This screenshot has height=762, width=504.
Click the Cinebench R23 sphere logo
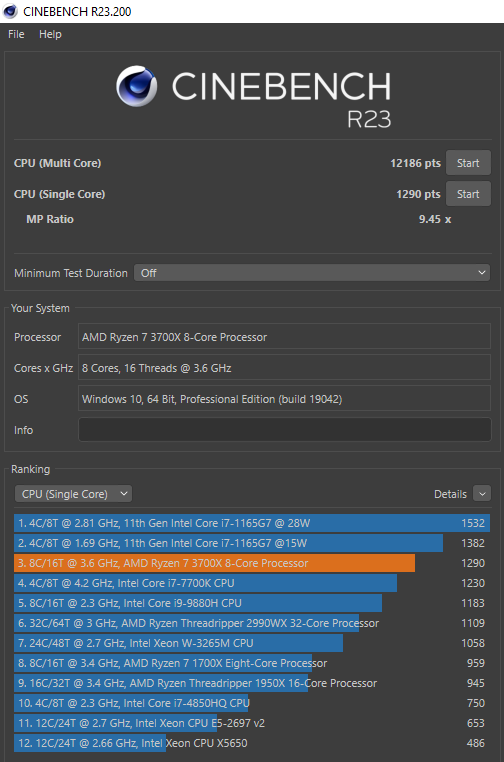[x=137, y=86]
